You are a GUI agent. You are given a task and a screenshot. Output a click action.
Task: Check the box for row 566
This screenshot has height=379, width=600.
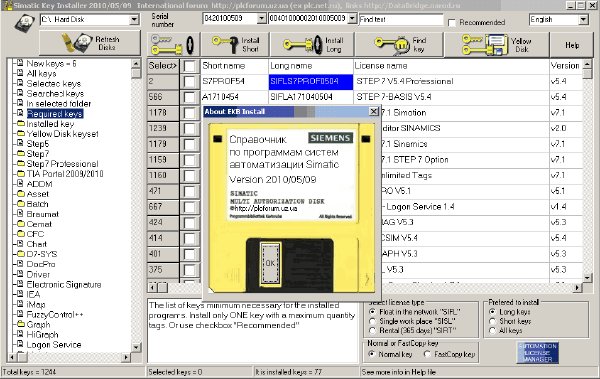tap(189, 97)
